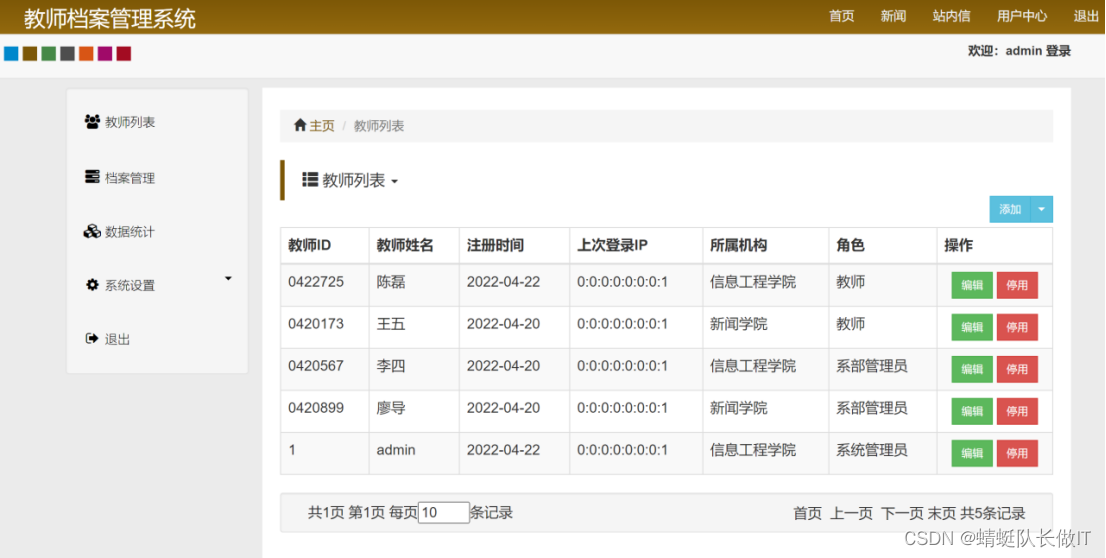Select the brown theme color swatch
Image resolution: width=1106 pixels, height=558 pixels.
[30, 54]
